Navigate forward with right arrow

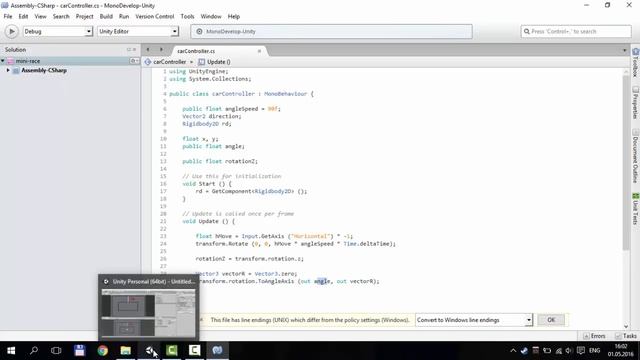(161, 50)
